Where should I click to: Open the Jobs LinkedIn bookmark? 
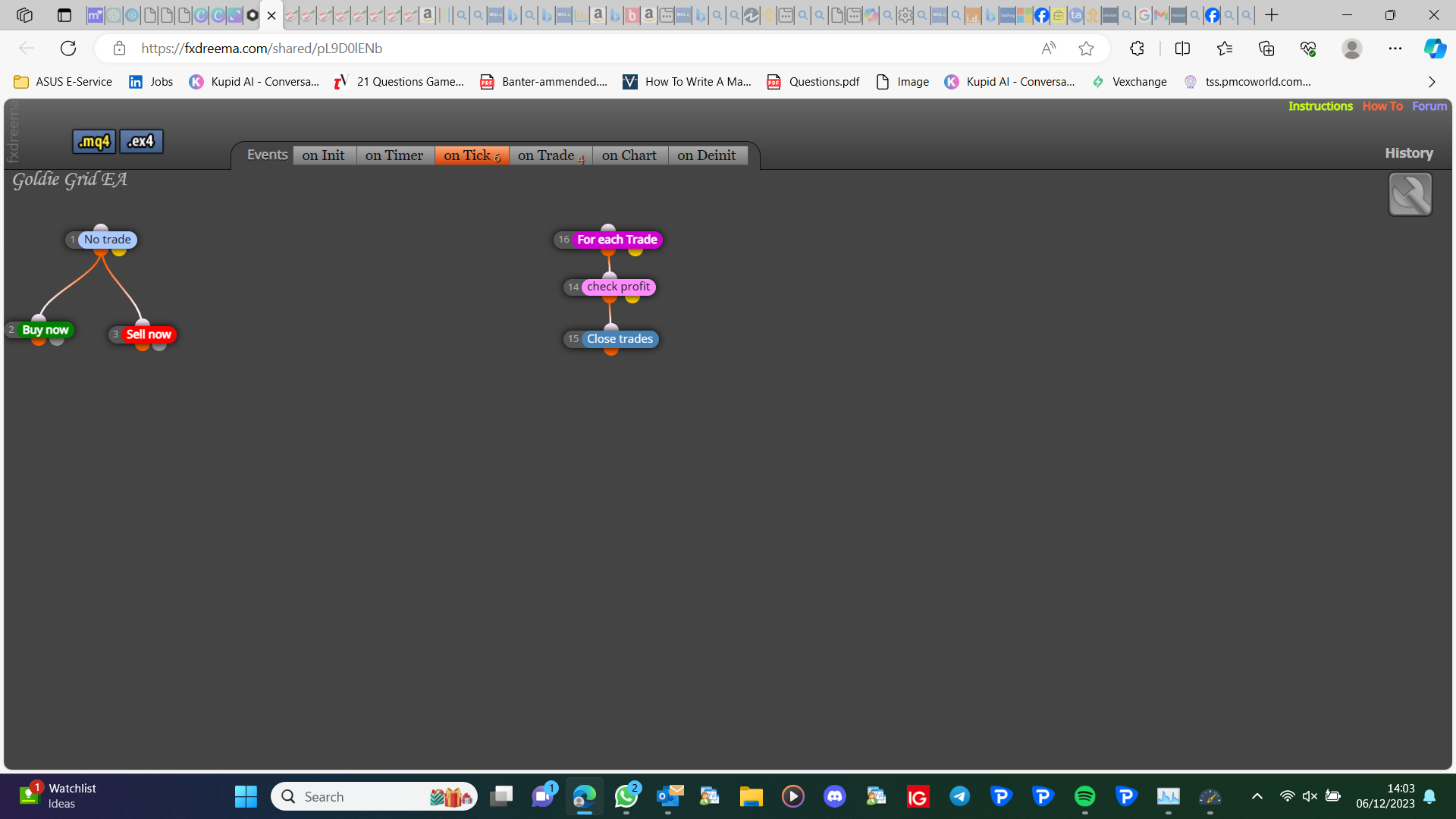pos(151,82)
